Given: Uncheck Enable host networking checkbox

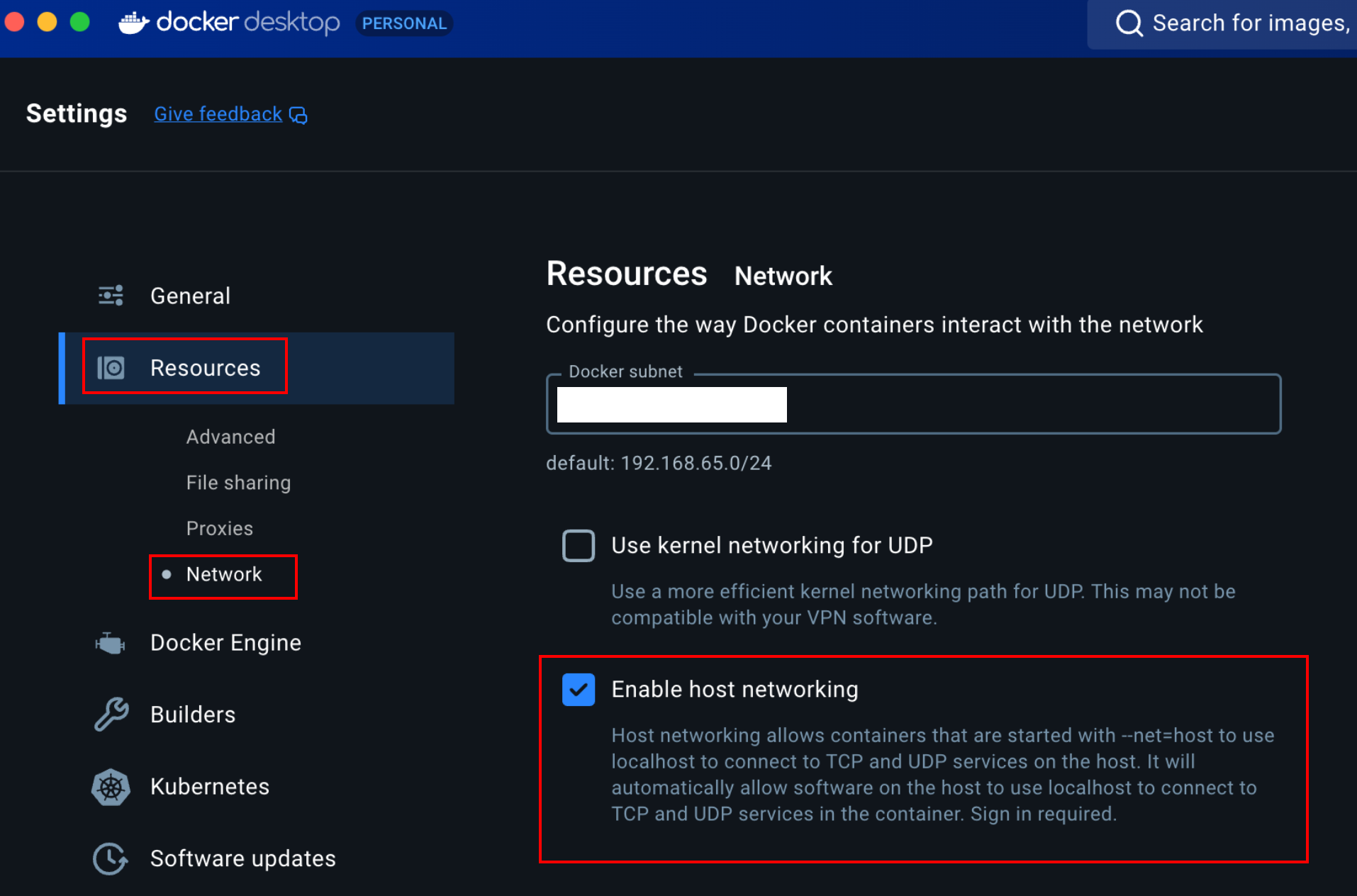Looking at the screenshot, I should (579, 689).
